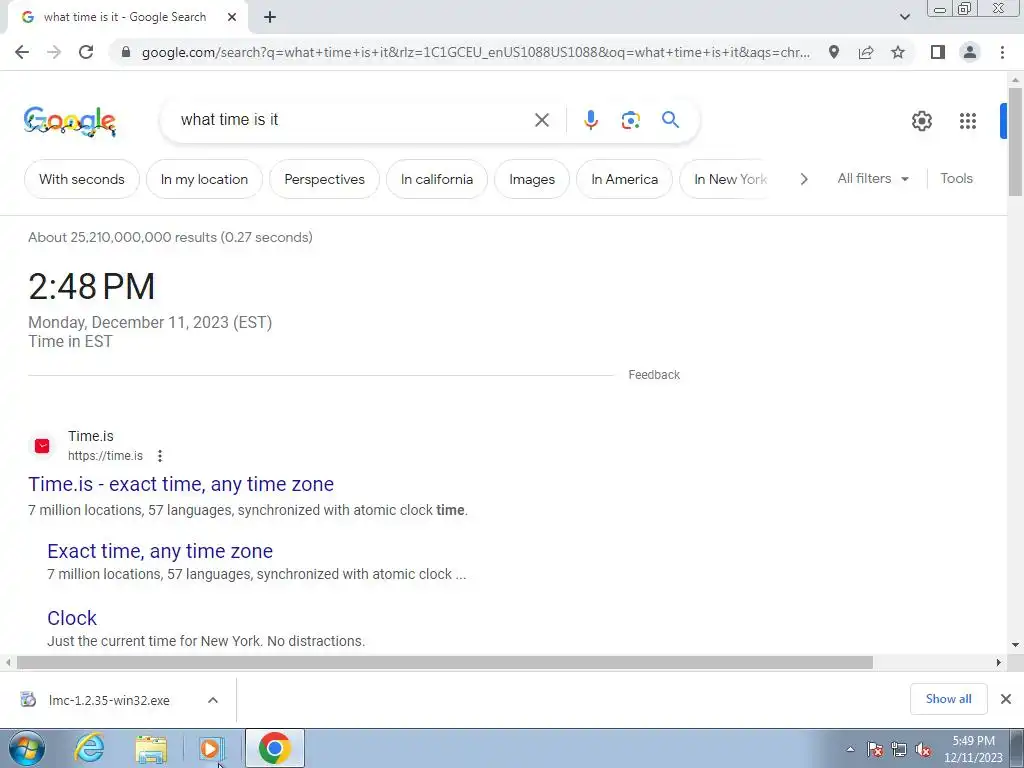The height and width of the screenshot is (768, 1024).
Task: Go back with the browser back arrow
Action: point(22,52)
